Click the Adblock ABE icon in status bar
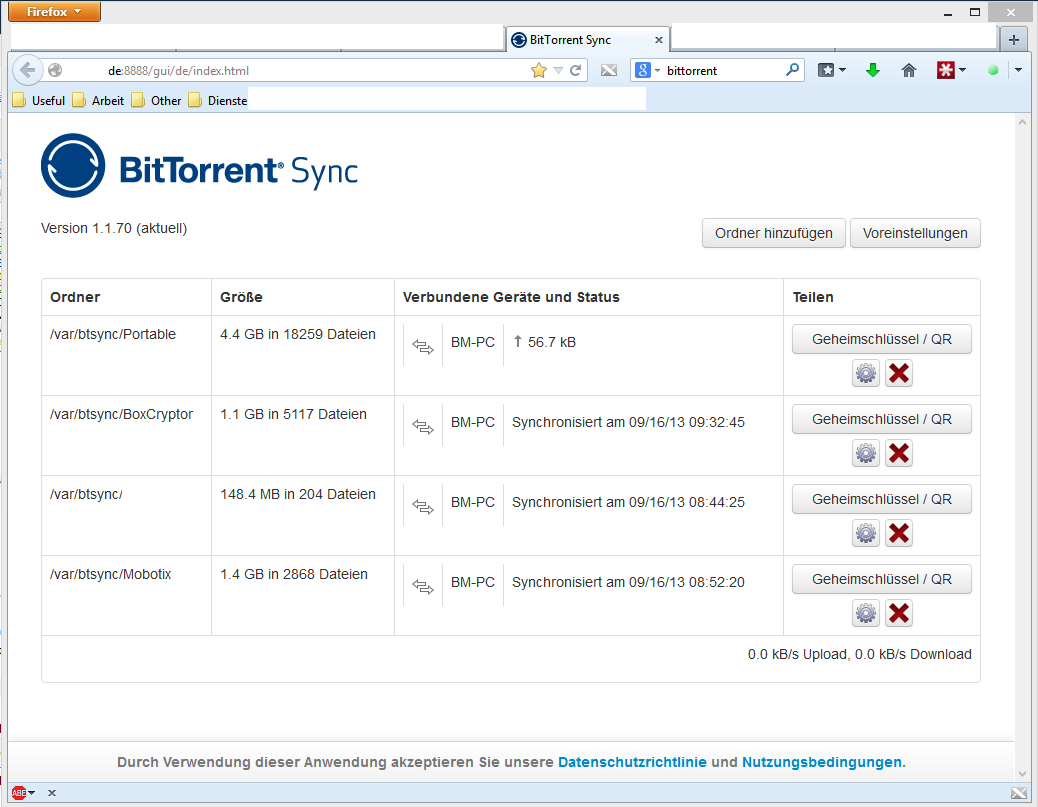The width and height of the screenshot is (1038, 807). point(19,792)
